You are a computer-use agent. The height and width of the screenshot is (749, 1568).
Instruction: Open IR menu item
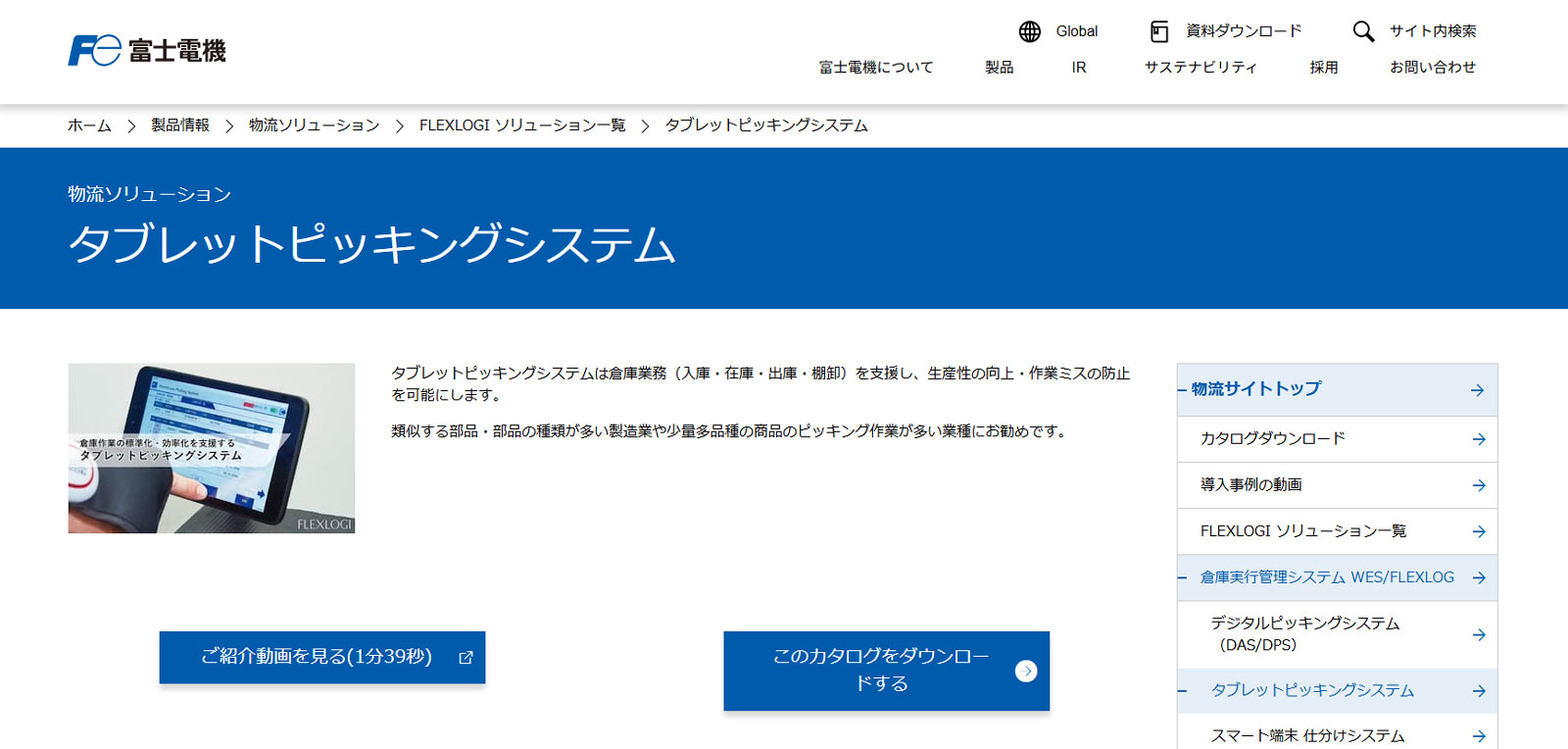1079,67
